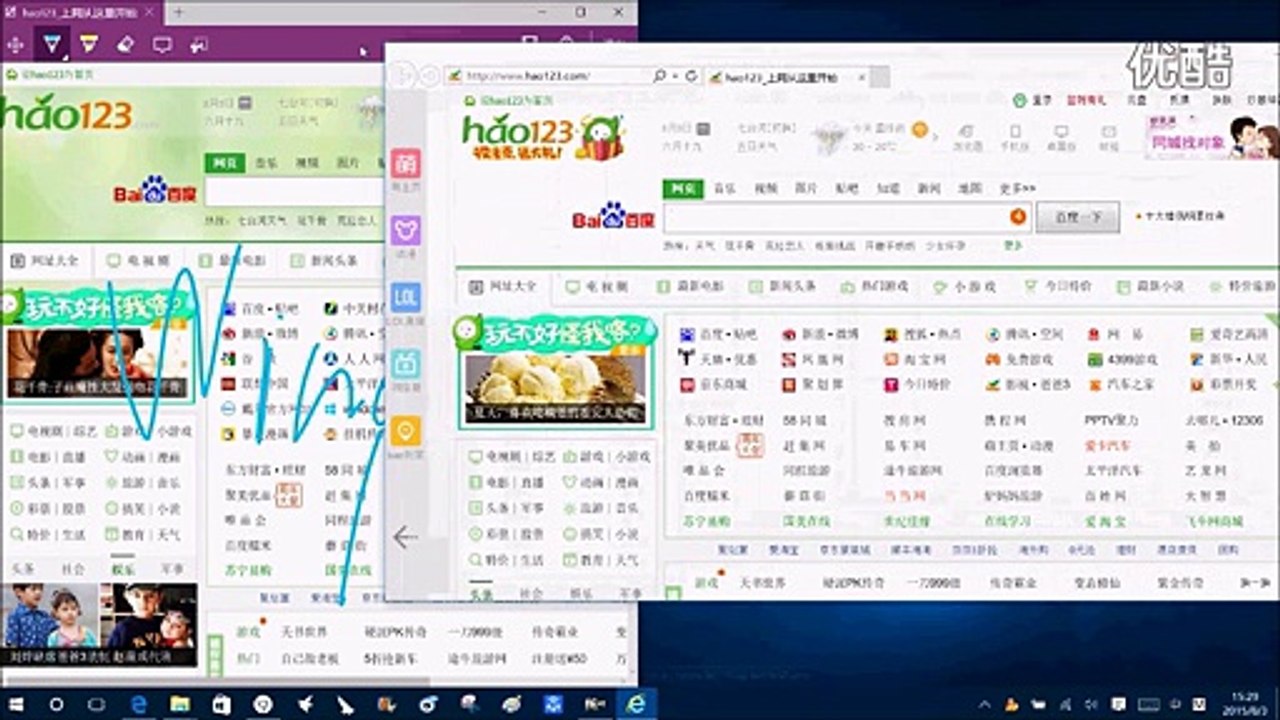
Task: Click the Baidu search field in Edge window
Action: pyautogui.click(x=295, y=192)
